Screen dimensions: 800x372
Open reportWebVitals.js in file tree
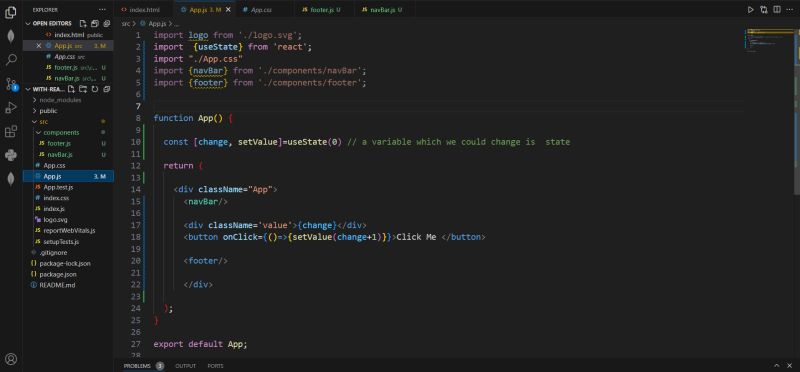(68, 231)
